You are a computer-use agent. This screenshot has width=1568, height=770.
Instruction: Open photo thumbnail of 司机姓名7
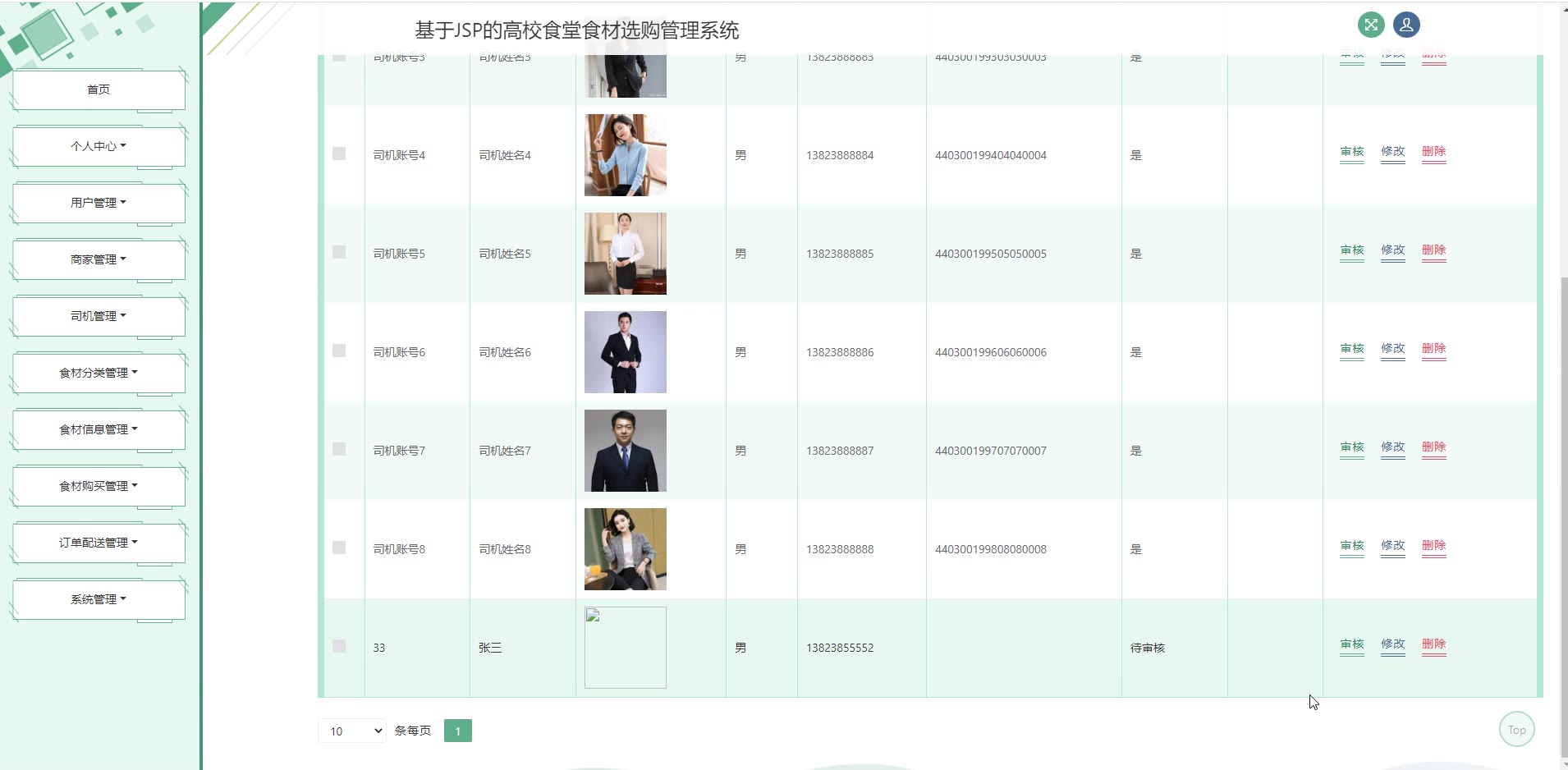point(626,451)
